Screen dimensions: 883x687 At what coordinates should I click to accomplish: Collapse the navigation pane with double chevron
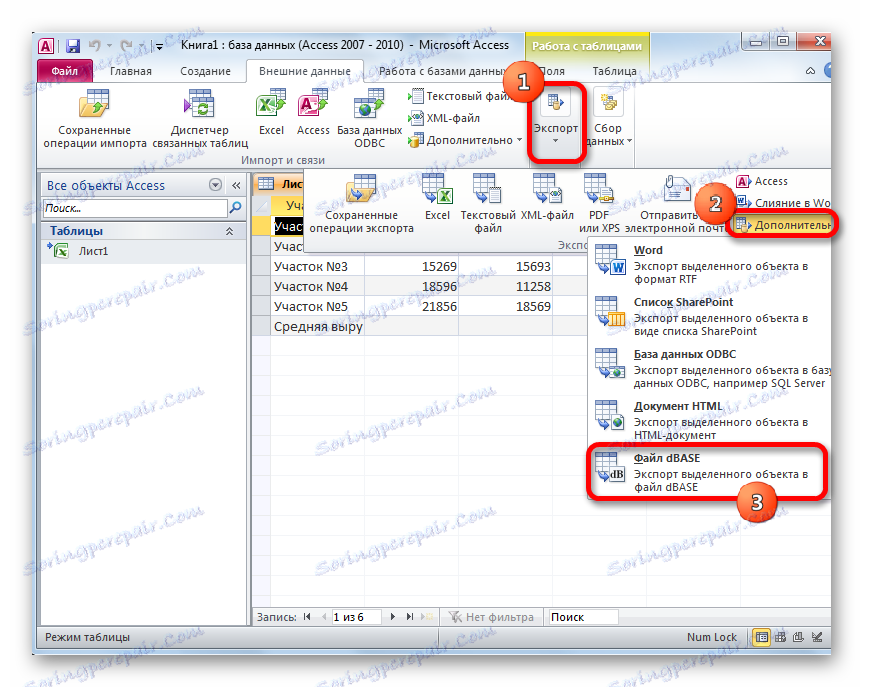(236, 185)
